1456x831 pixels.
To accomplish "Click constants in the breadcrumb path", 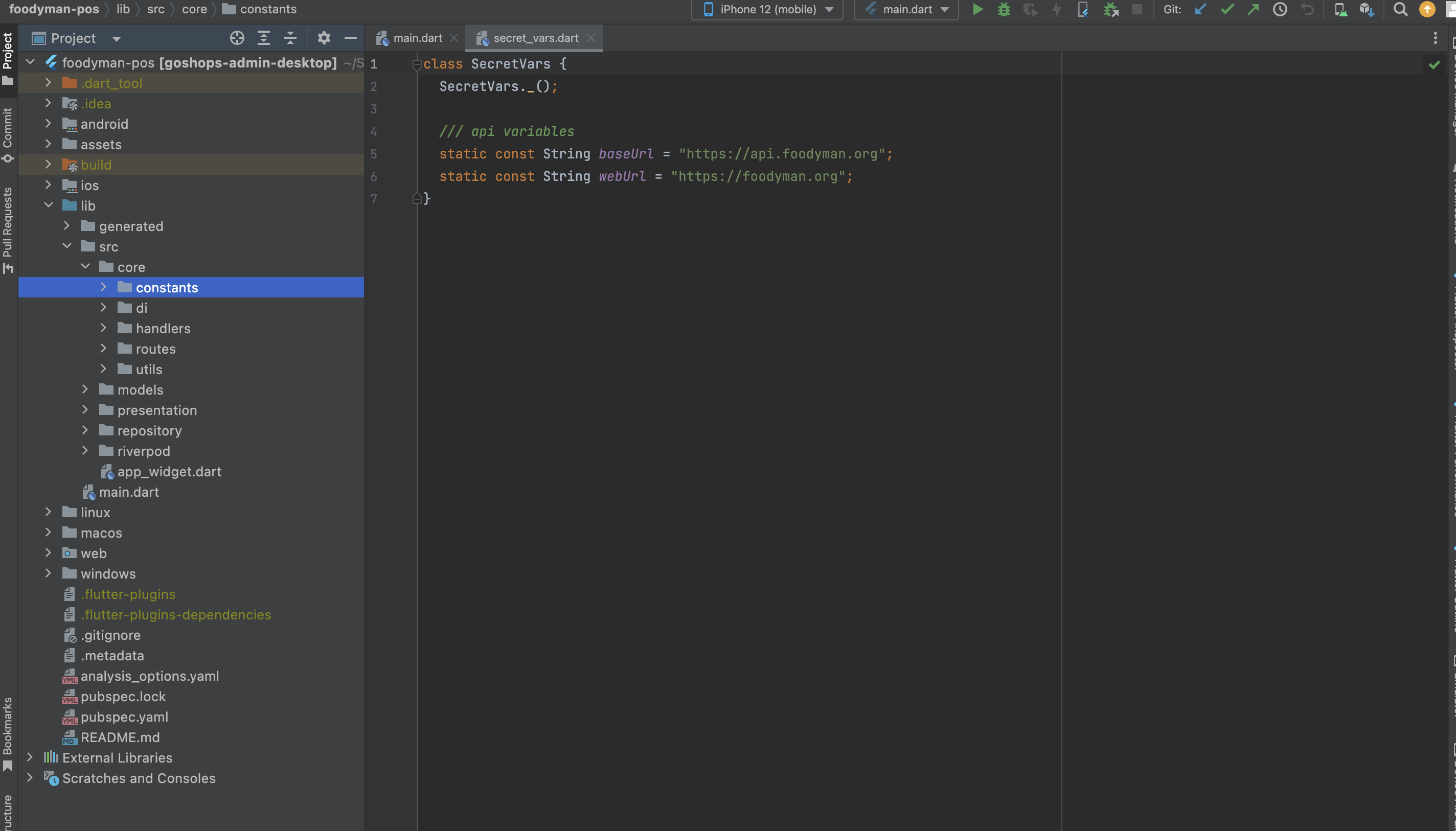I will point(260,9).
